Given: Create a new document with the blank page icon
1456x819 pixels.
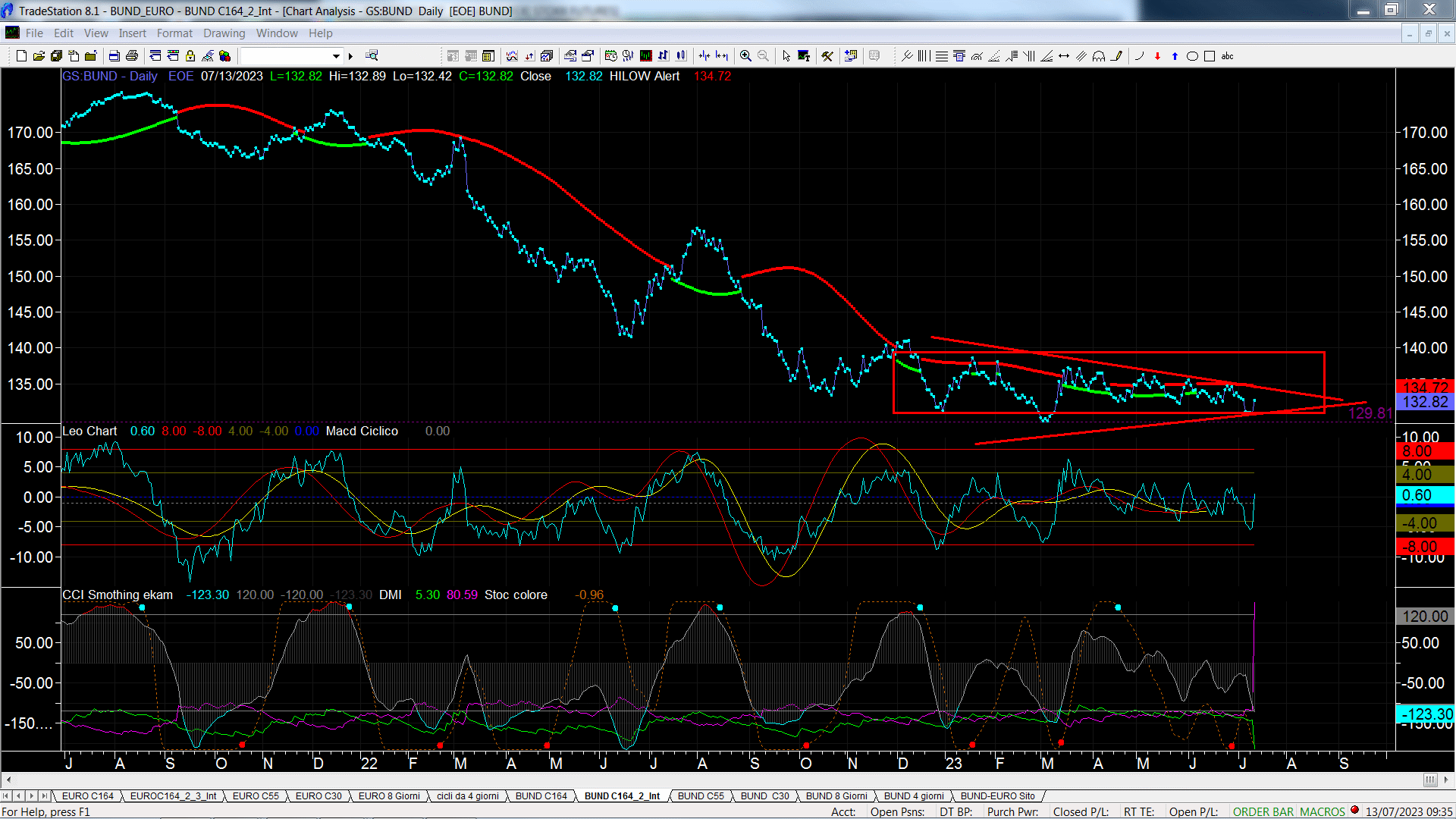Looking at the screenshot, I should pyautogui.click(x=21, y=56).
